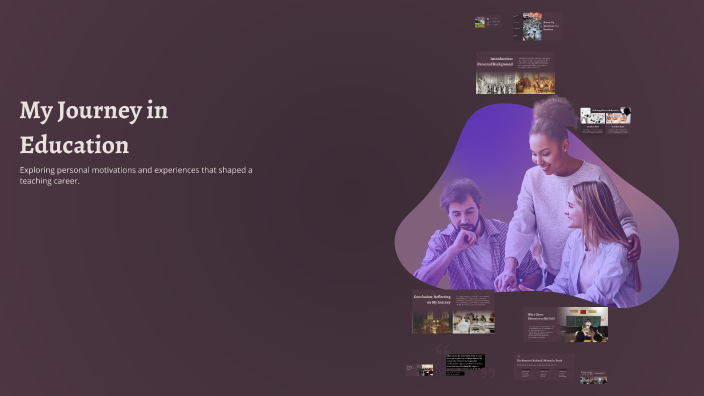Screen dimensions: 704x396
Task: Click the 'My Journey in Education' title
Action: click(x=93, y=128)
